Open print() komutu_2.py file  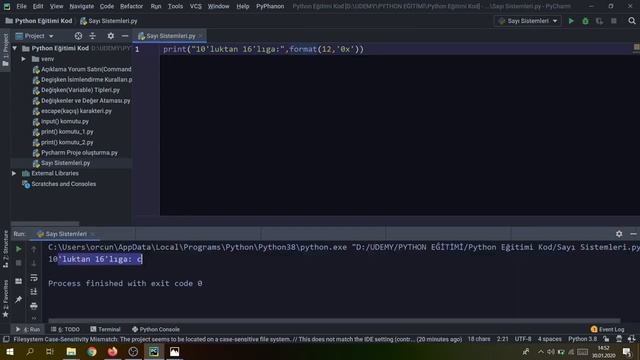tap(67, 142)
